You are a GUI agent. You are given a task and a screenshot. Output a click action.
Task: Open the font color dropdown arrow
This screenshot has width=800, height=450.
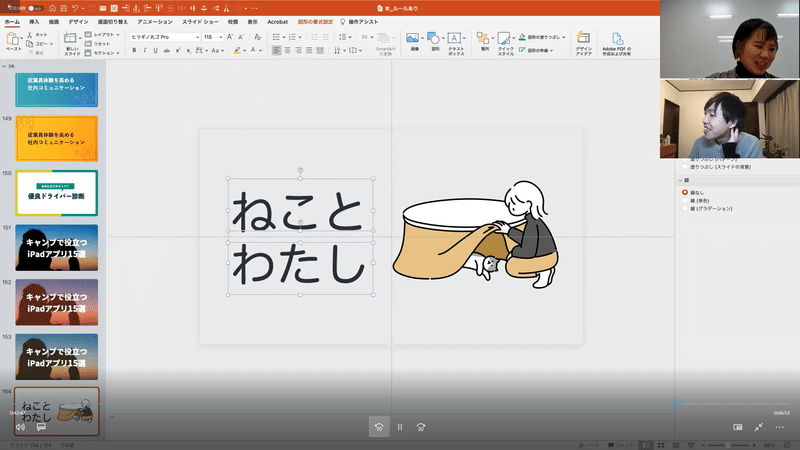(x=260, y=51)
